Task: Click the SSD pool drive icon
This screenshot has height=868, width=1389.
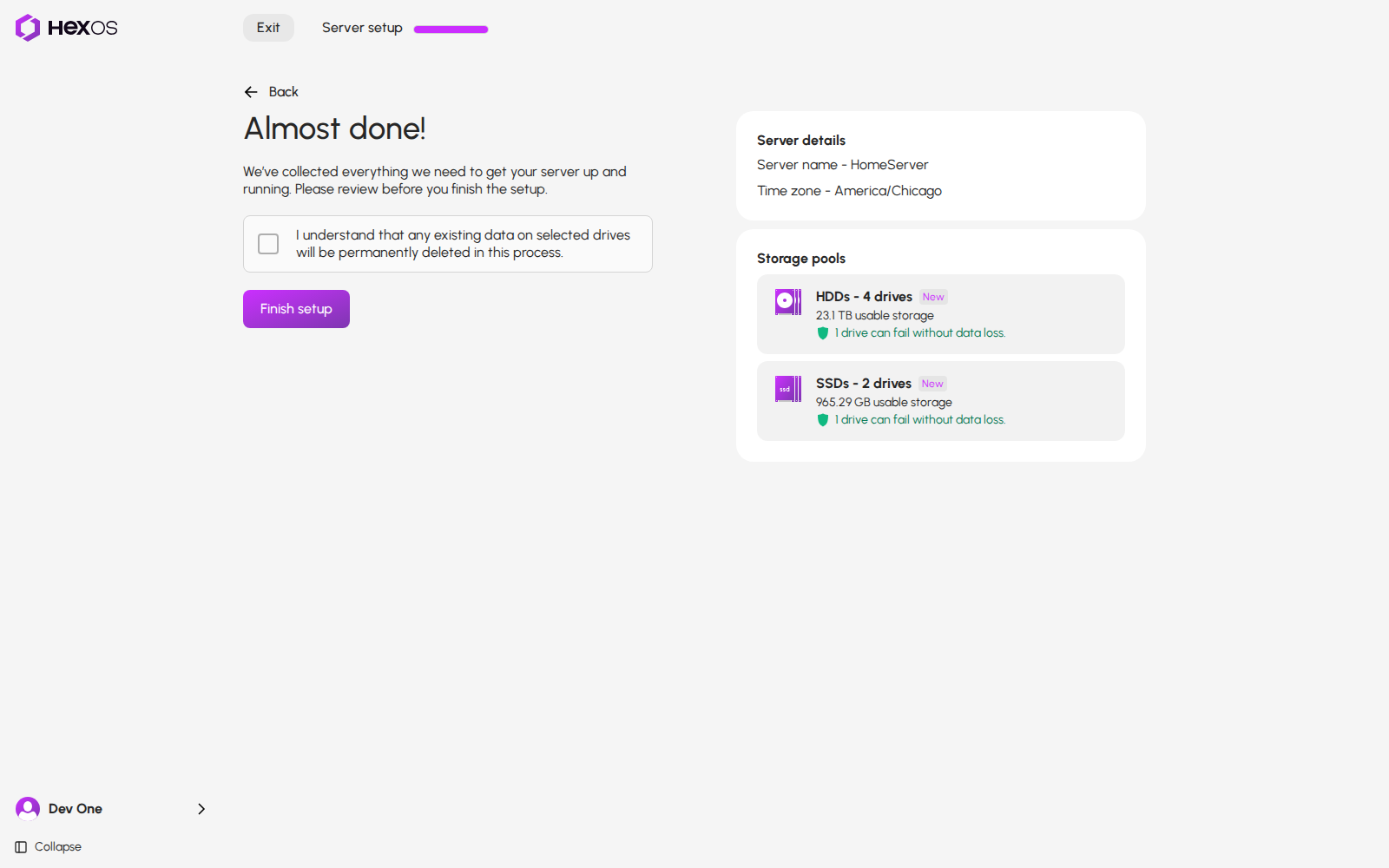Action: [788, 389]
